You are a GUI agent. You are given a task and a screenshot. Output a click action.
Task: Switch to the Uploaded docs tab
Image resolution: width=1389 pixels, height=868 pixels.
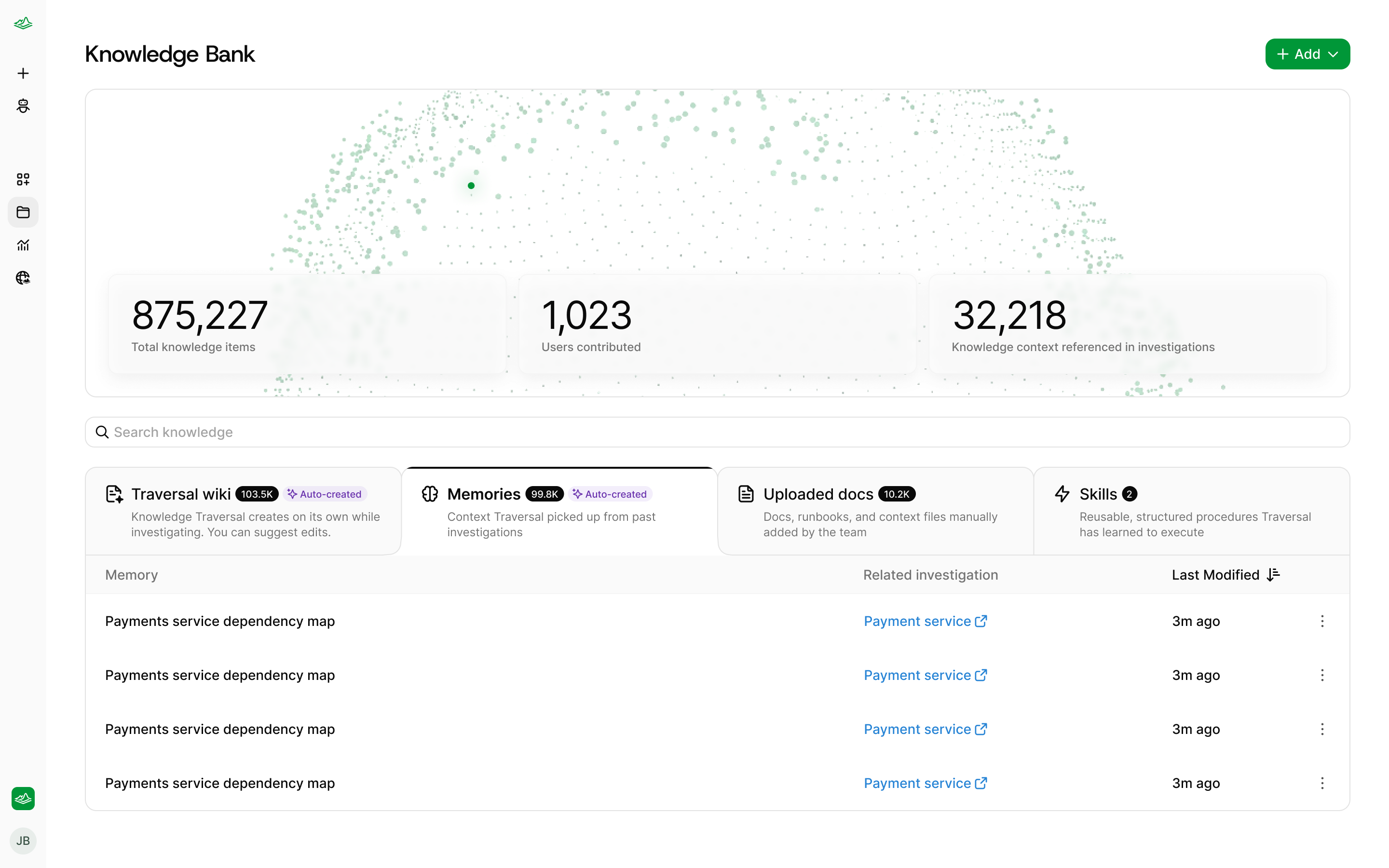point(876,511)
